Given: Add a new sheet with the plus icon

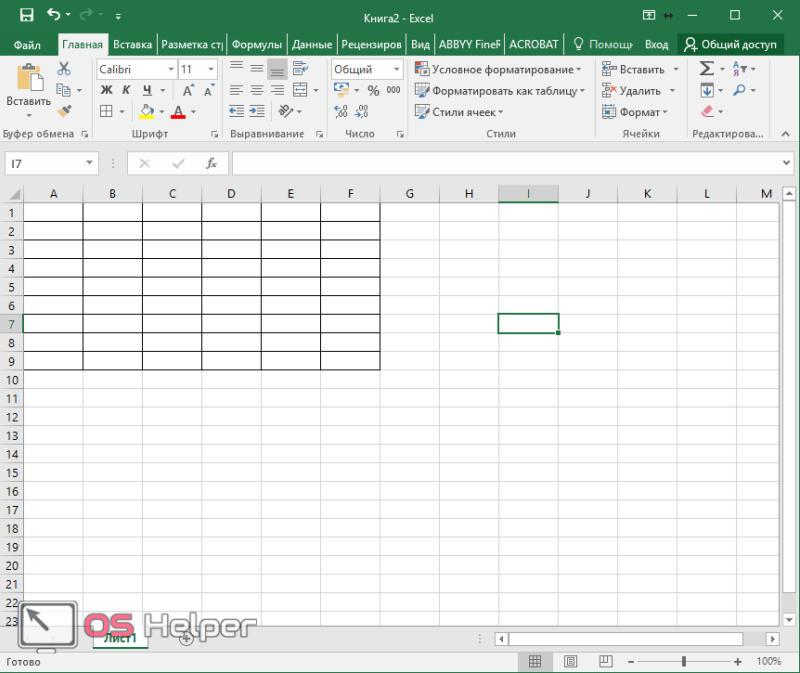Looking at the screenshot, I should click(186, 638).
